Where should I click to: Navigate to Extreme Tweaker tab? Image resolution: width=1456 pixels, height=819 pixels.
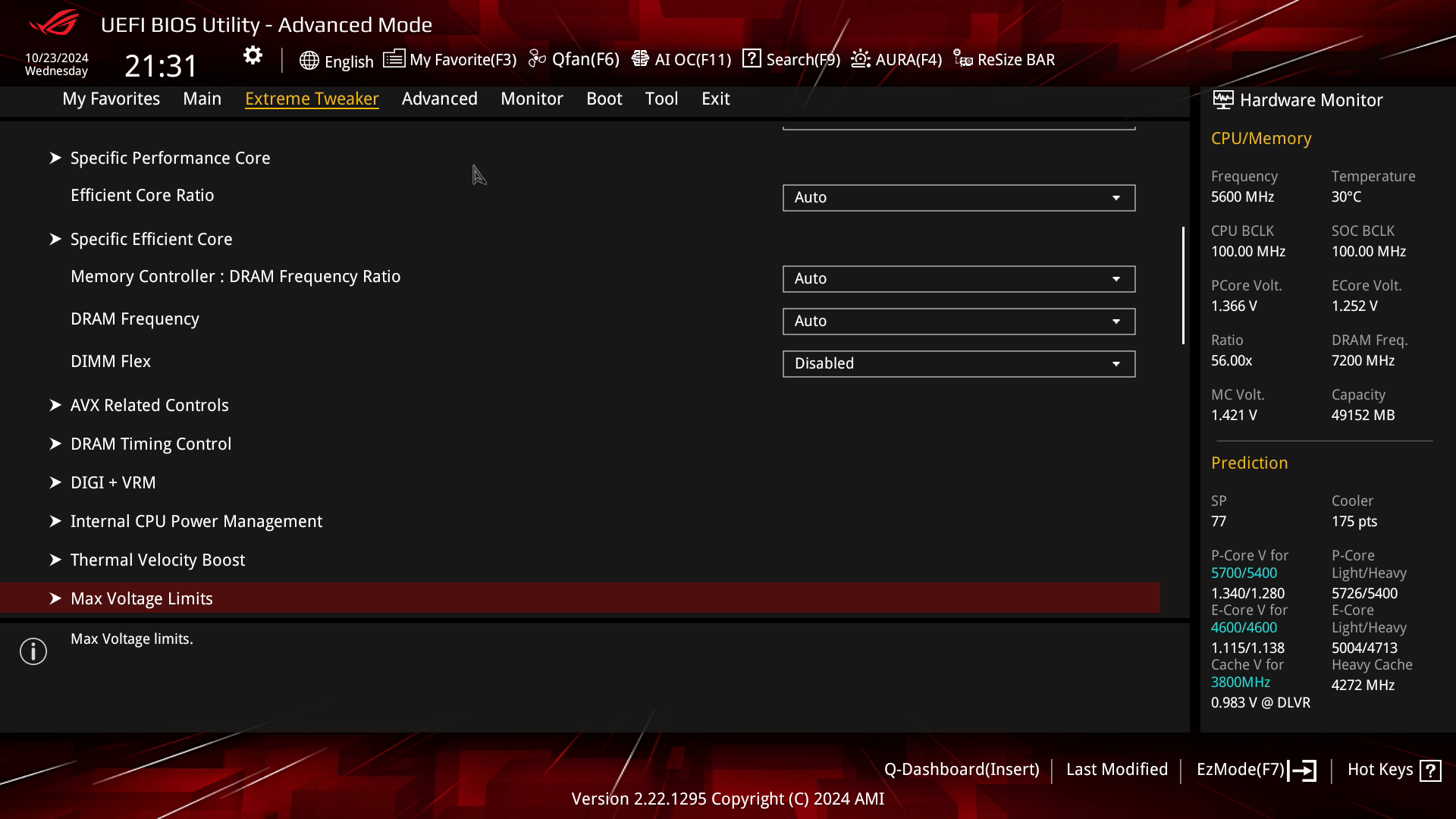(x=312, y=98)
